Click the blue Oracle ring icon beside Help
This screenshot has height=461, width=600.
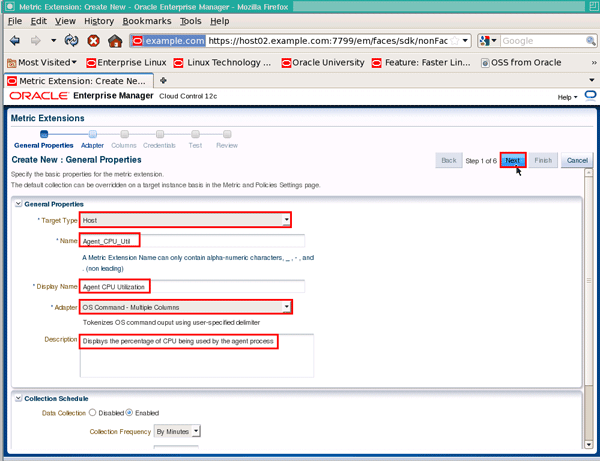(590, 96)
